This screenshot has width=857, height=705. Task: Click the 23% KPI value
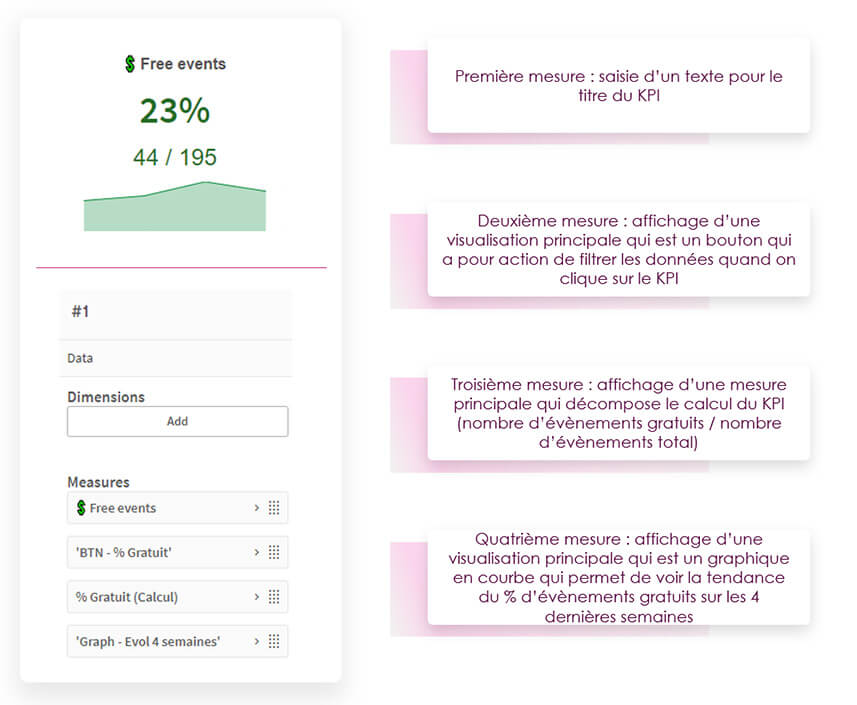pyautogui.click(x=175, y=110)
